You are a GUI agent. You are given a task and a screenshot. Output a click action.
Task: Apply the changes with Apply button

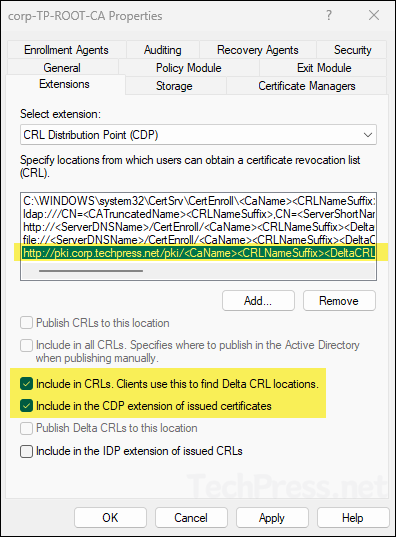tap(272, 517)
